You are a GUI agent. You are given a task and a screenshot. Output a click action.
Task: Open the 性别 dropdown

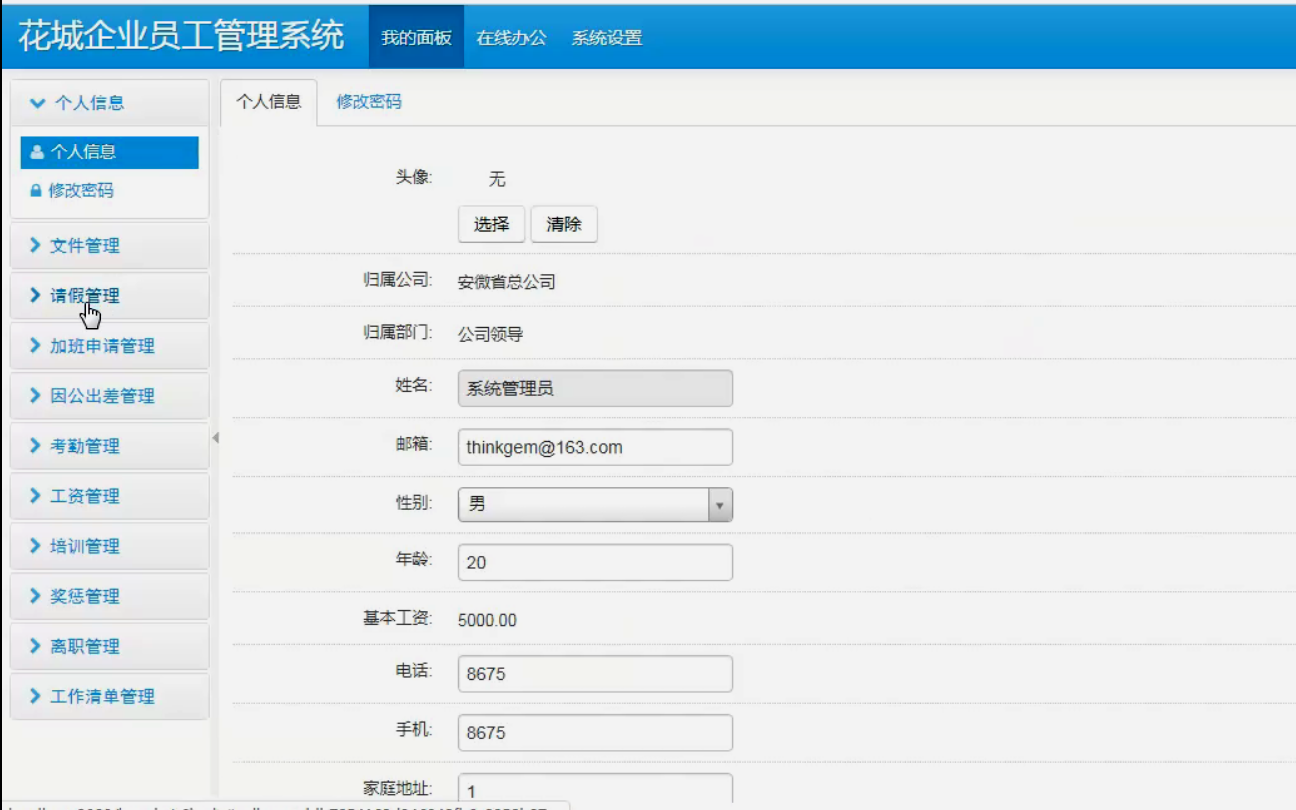(x=595, y=504)
